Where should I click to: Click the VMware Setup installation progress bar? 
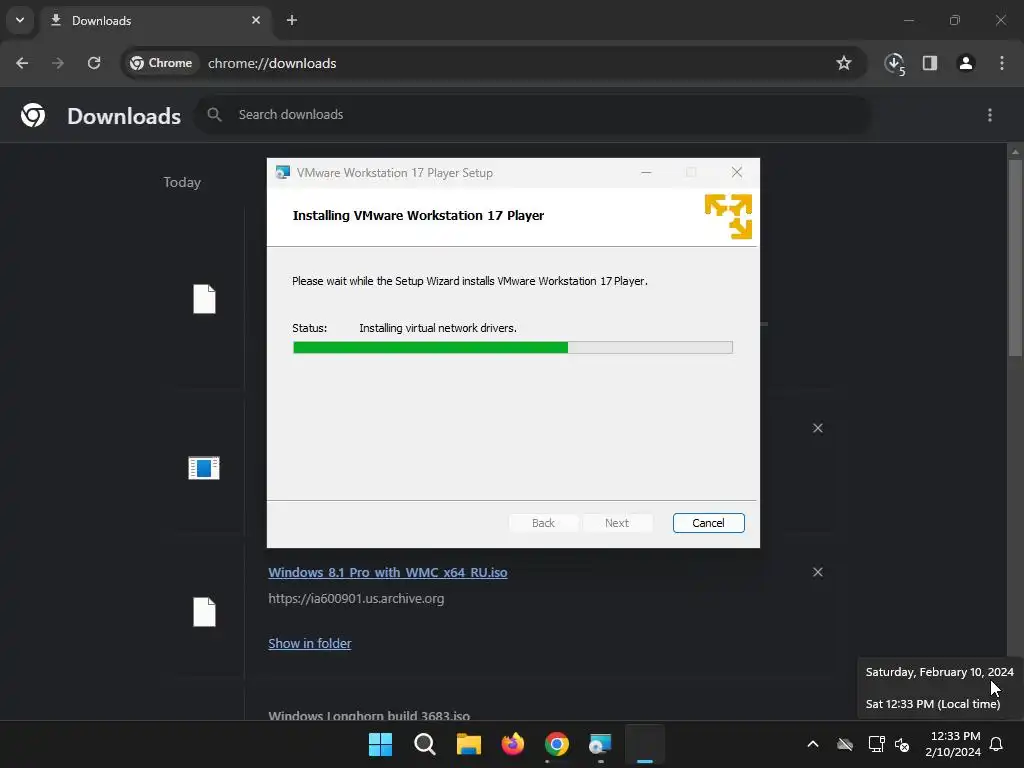513,347
